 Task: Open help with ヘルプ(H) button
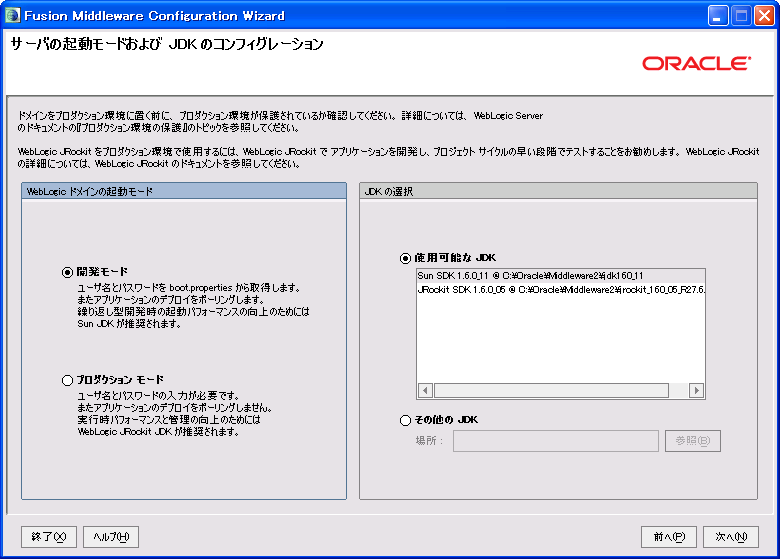111,537
